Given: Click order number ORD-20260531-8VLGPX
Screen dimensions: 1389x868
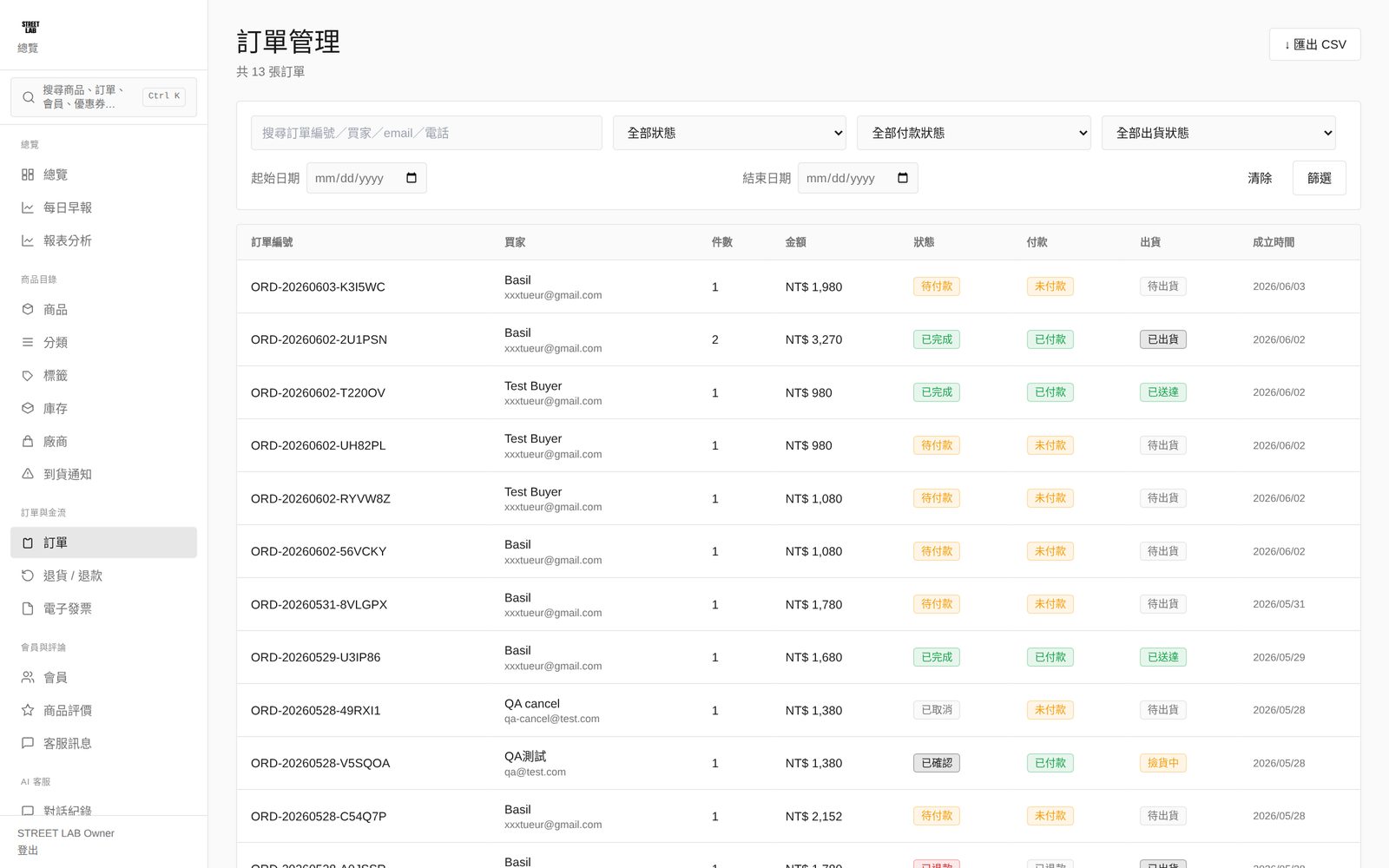Looking at the screenshot, I should point(319,604).
